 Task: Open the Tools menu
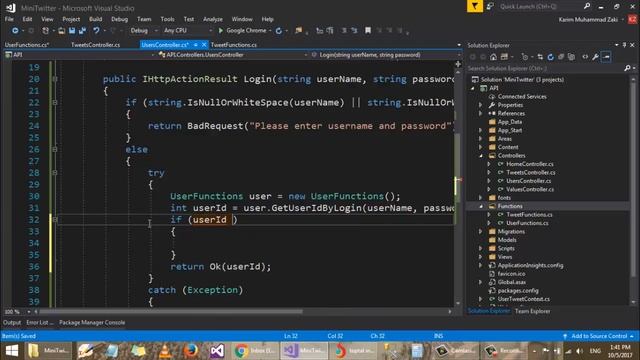[167, 19]
